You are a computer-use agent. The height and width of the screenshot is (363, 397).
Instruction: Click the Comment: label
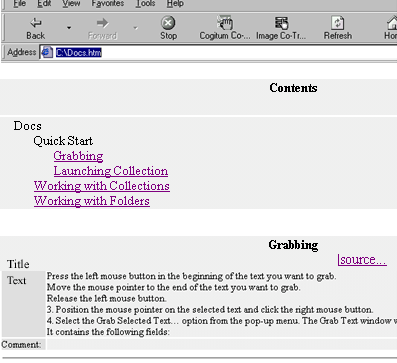(21, 344)
